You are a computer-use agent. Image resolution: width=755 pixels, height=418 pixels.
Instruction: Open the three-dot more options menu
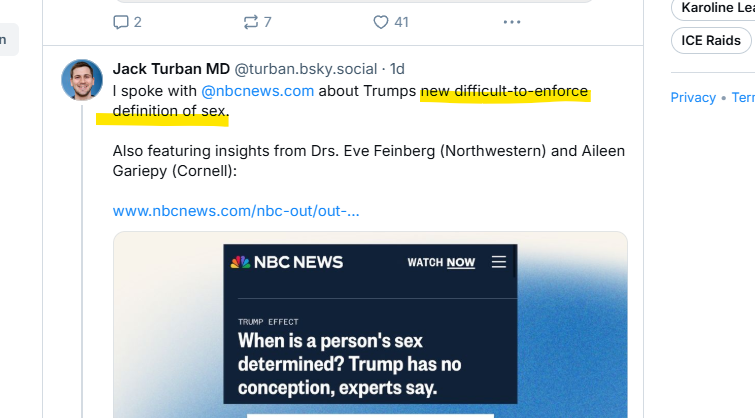click(x=512, y=22)
